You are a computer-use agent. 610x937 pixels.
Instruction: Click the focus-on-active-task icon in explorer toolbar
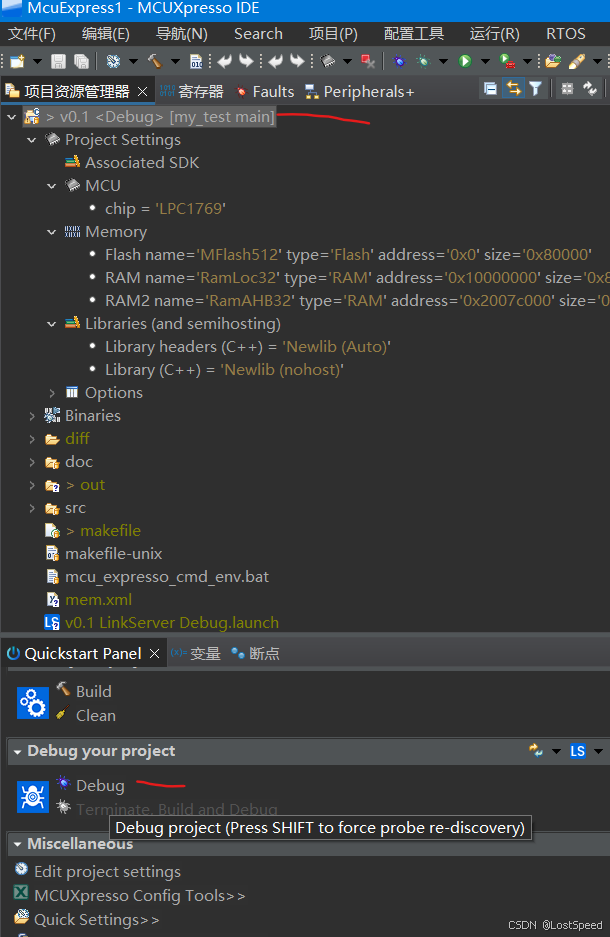[567, 89]
